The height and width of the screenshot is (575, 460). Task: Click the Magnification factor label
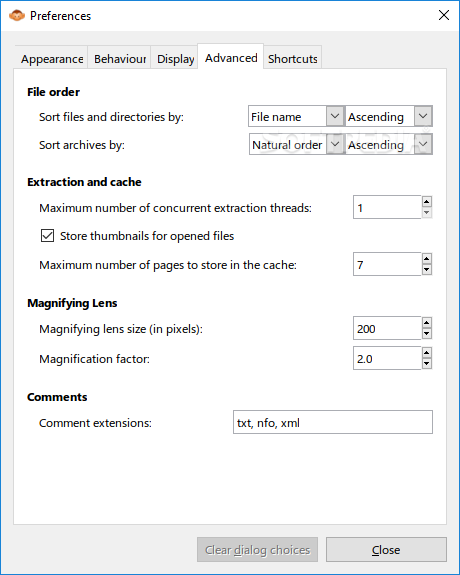[94, 359]
